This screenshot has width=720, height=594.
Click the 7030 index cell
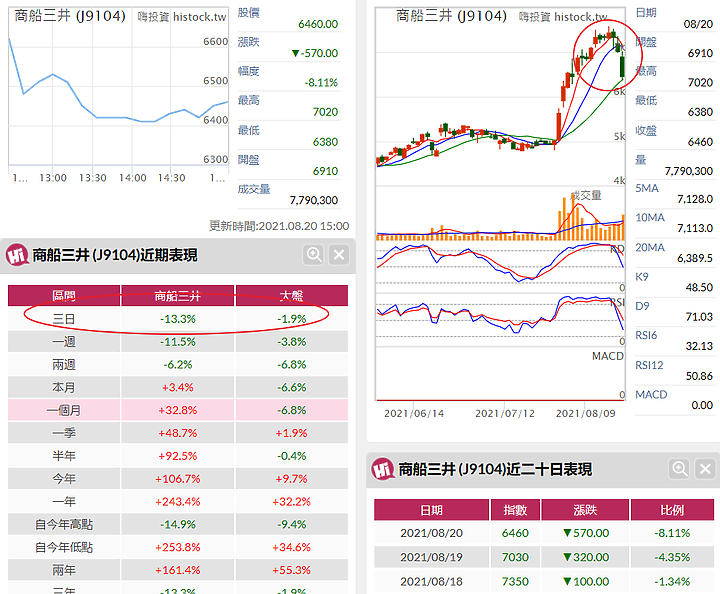(515, 557)
